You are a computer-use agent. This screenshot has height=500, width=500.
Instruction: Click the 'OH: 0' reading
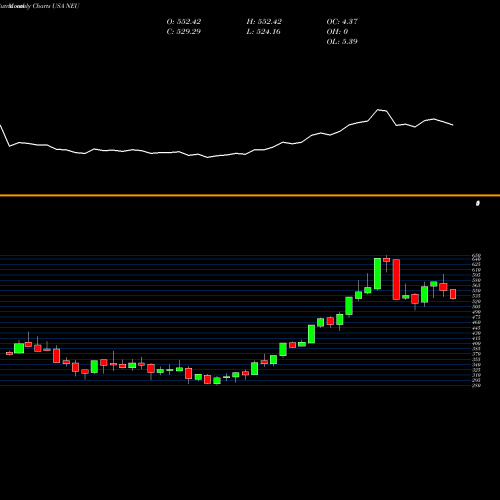tap(337, 31)
